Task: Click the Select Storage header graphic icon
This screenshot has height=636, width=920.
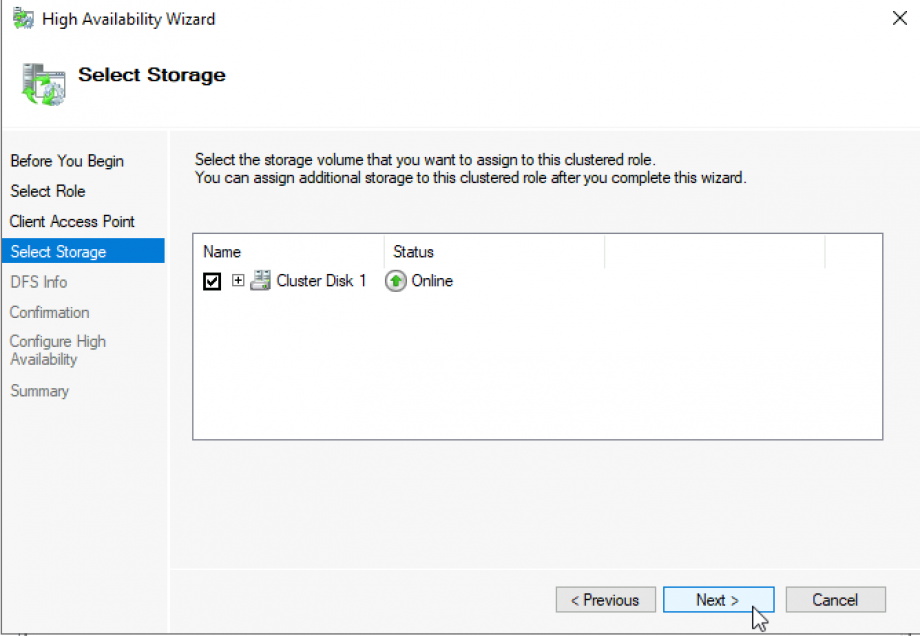Action: (x=41, y=84)
